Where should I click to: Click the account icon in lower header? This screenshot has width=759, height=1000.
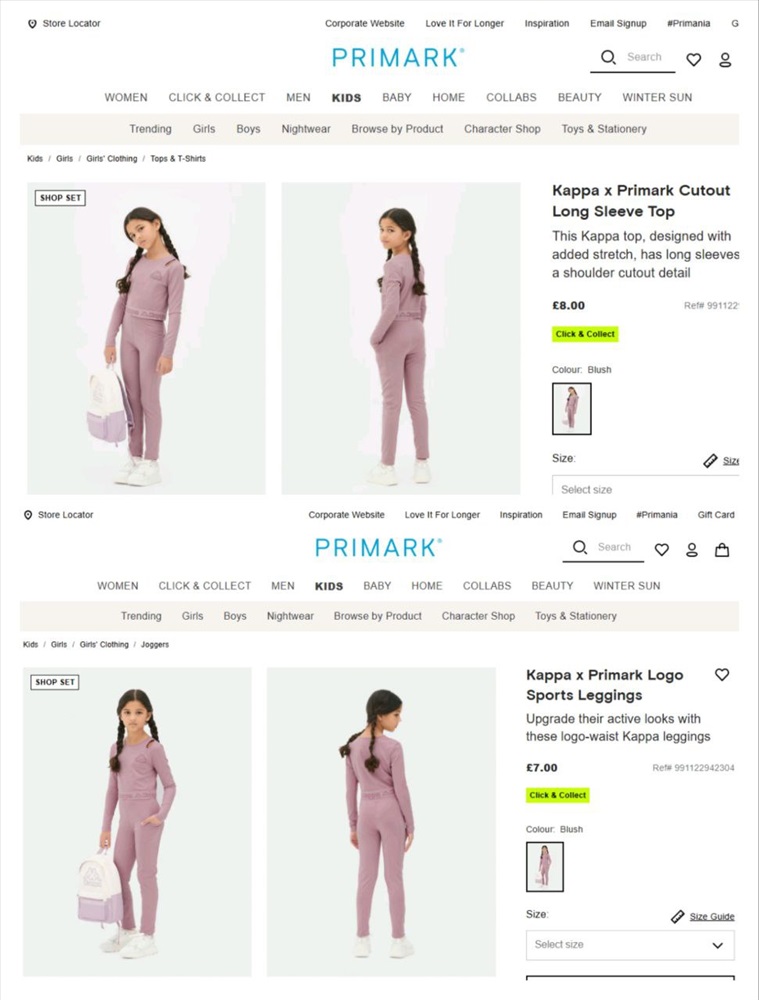tap(691, 550)
